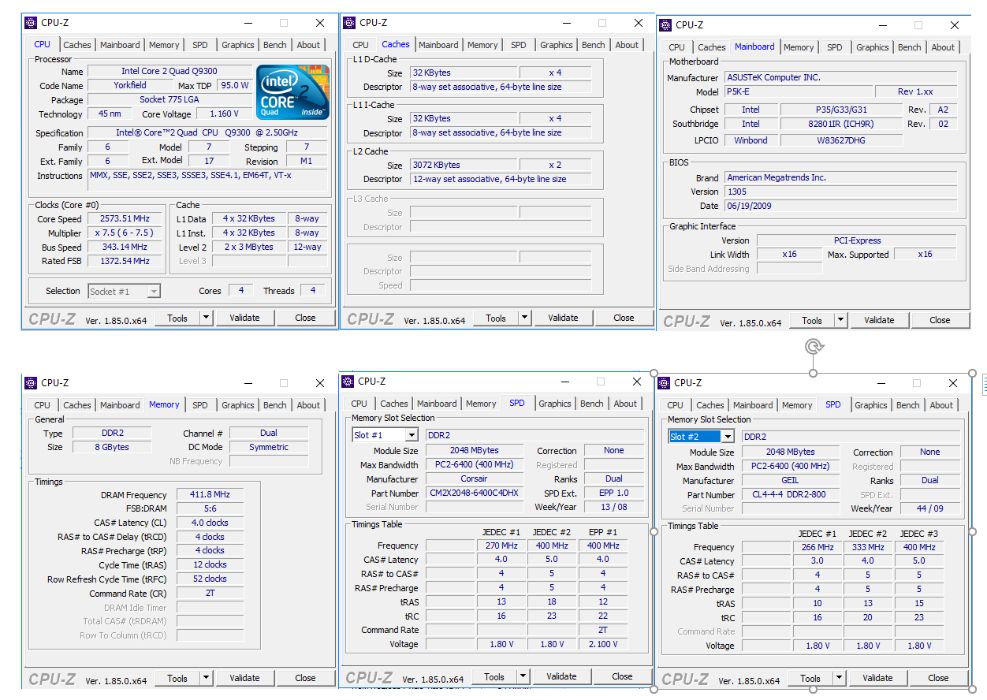Screen dimensions: 987x700
Task: Click the Close button in the Memory window
Action: tap(305, 678)
